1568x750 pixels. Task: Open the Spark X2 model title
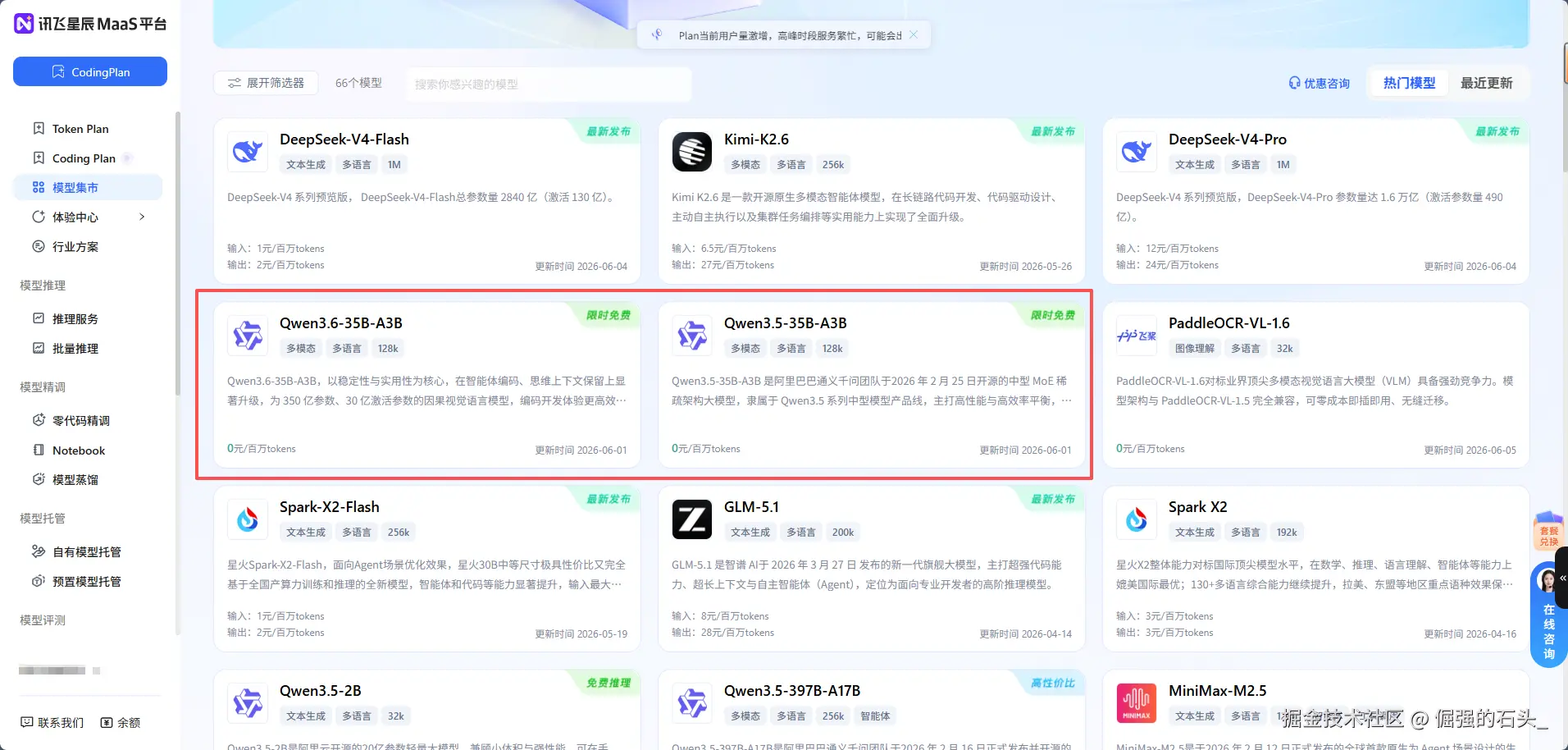pos(1198,507)
